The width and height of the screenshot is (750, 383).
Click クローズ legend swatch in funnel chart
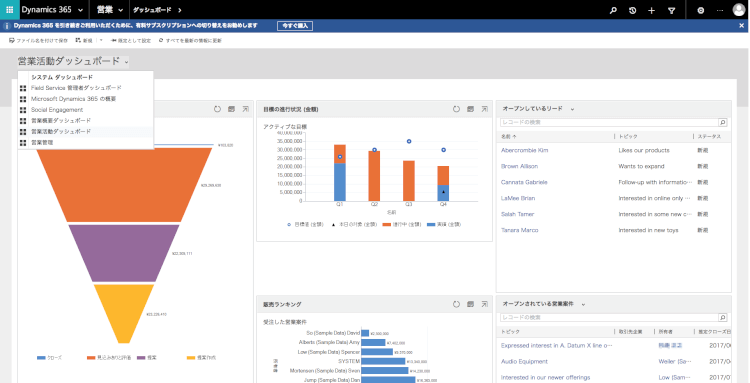pyautogui.click(x=41, y=358)
